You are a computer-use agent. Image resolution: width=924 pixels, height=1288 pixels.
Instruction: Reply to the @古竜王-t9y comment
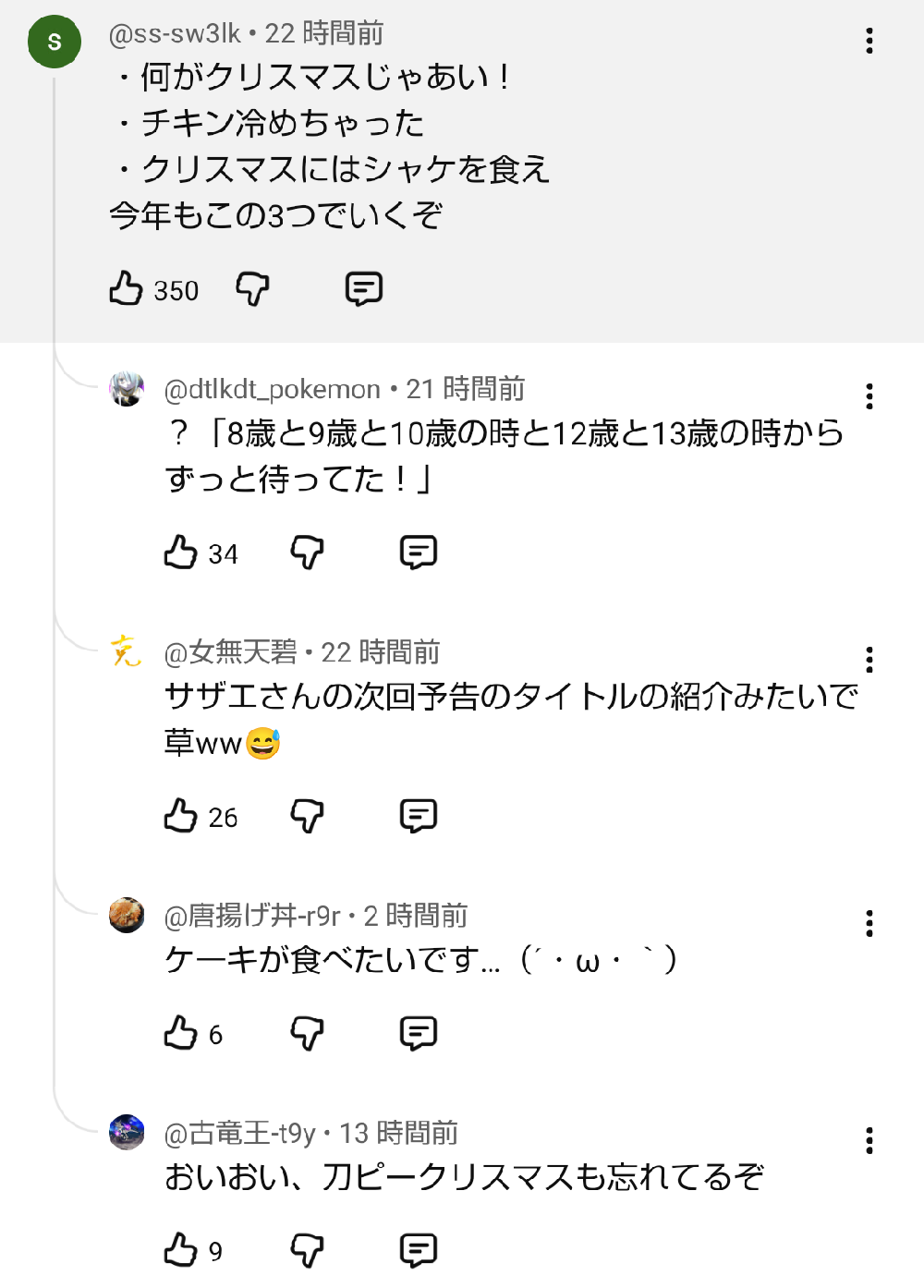[x=419, y=1250]
